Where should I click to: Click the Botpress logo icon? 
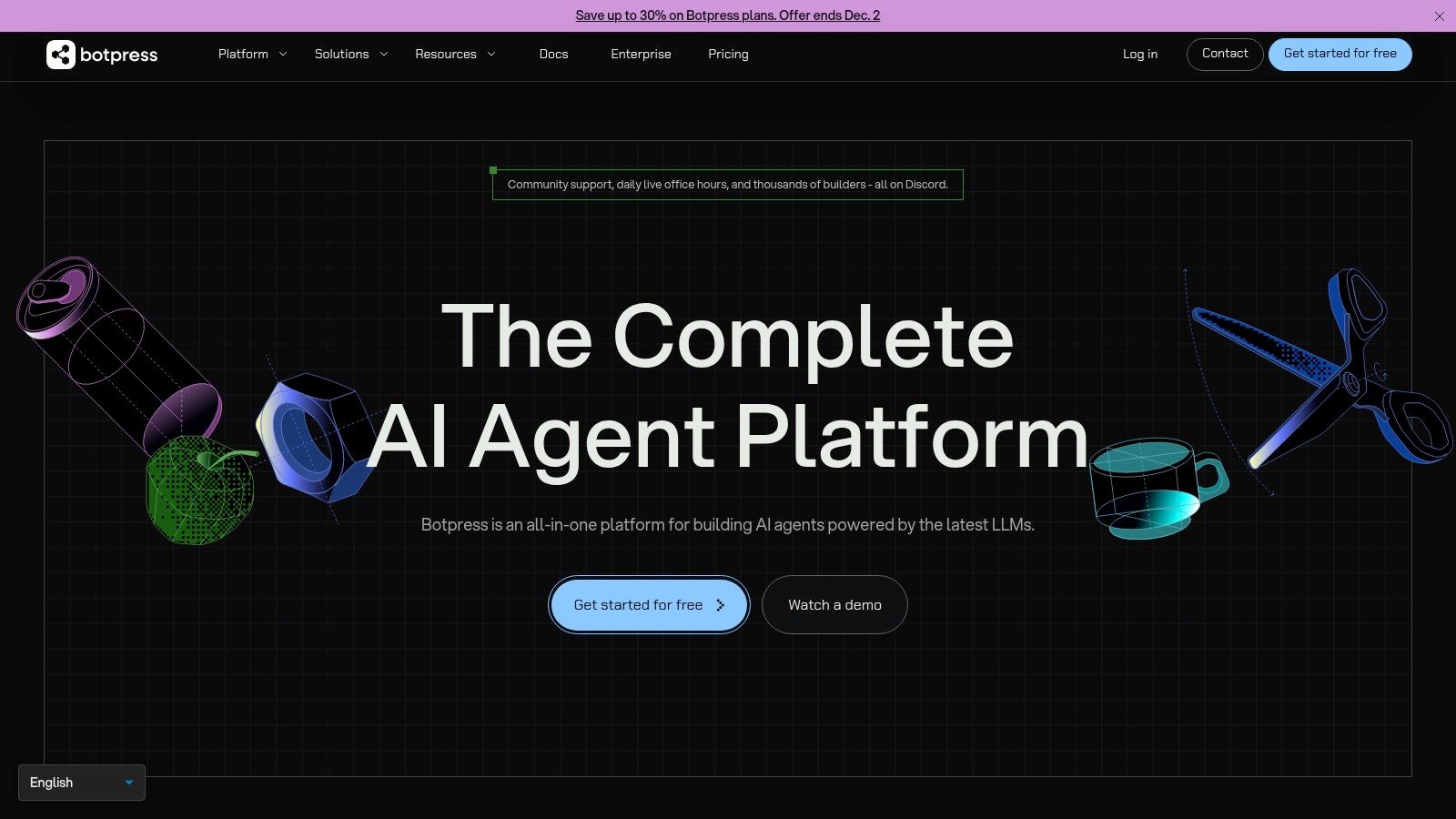click(60, 55)
